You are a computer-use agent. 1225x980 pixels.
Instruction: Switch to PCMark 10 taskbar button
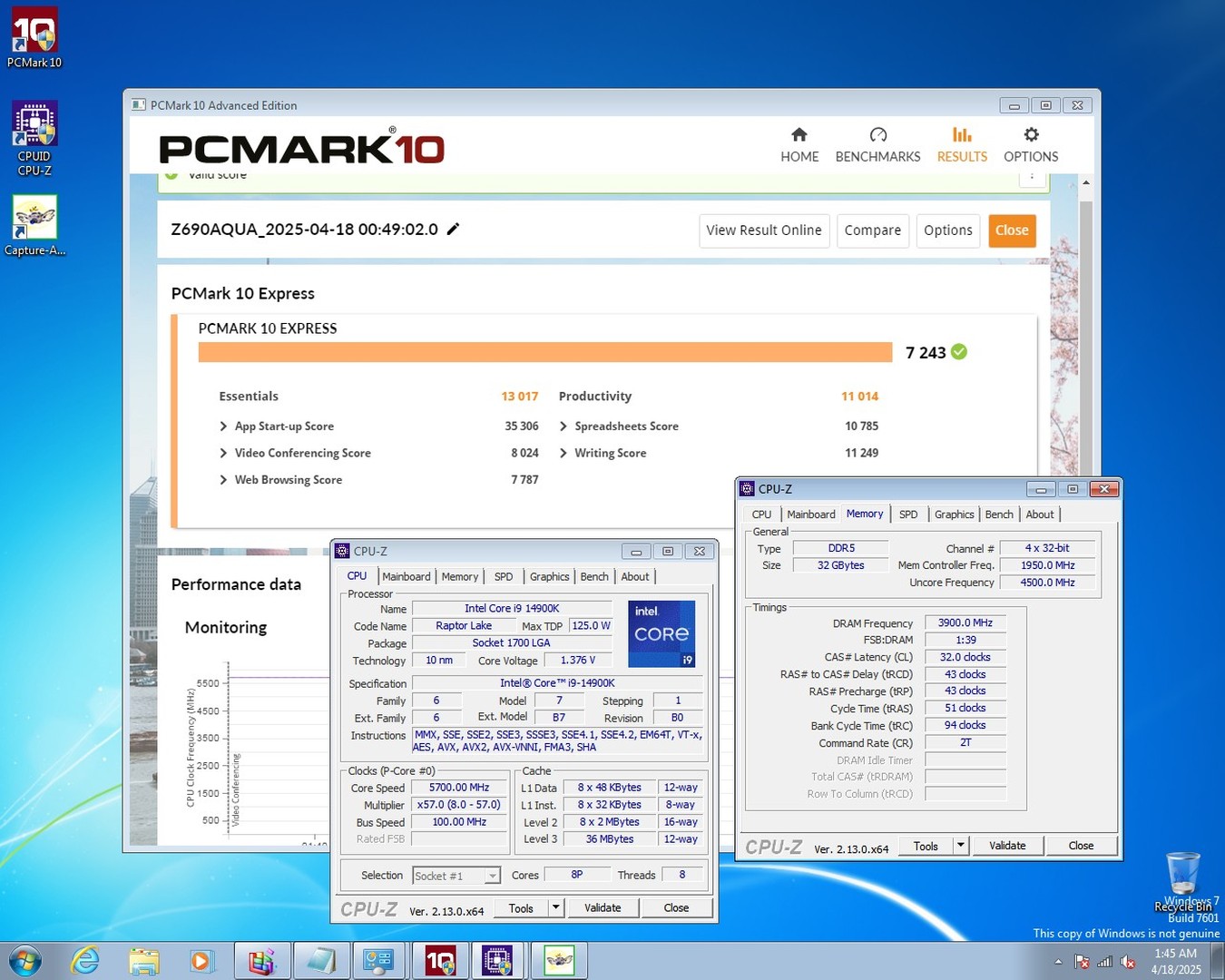pos(440,960)
